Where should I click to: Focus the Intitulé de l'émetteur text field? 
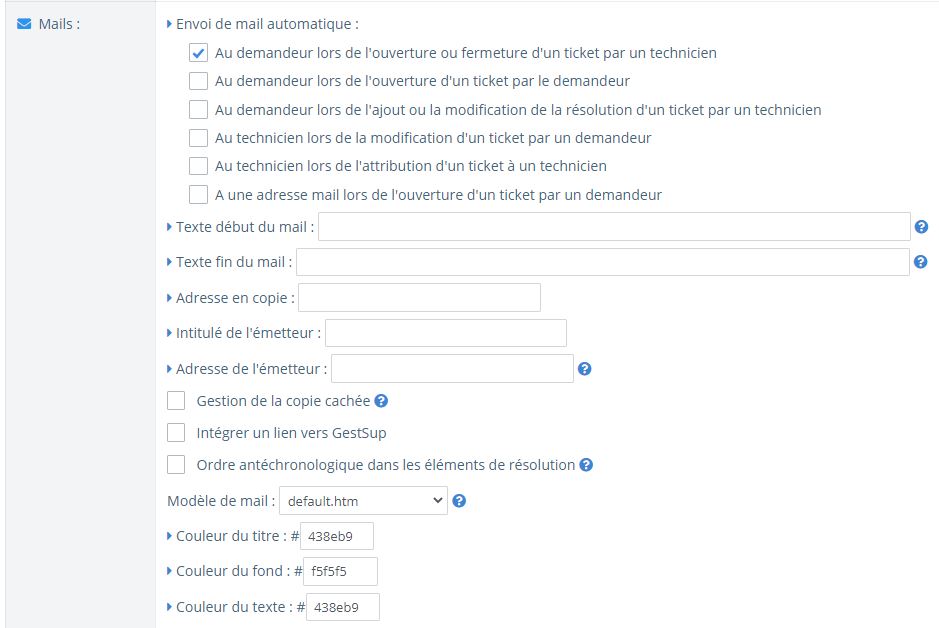[446, 333]
